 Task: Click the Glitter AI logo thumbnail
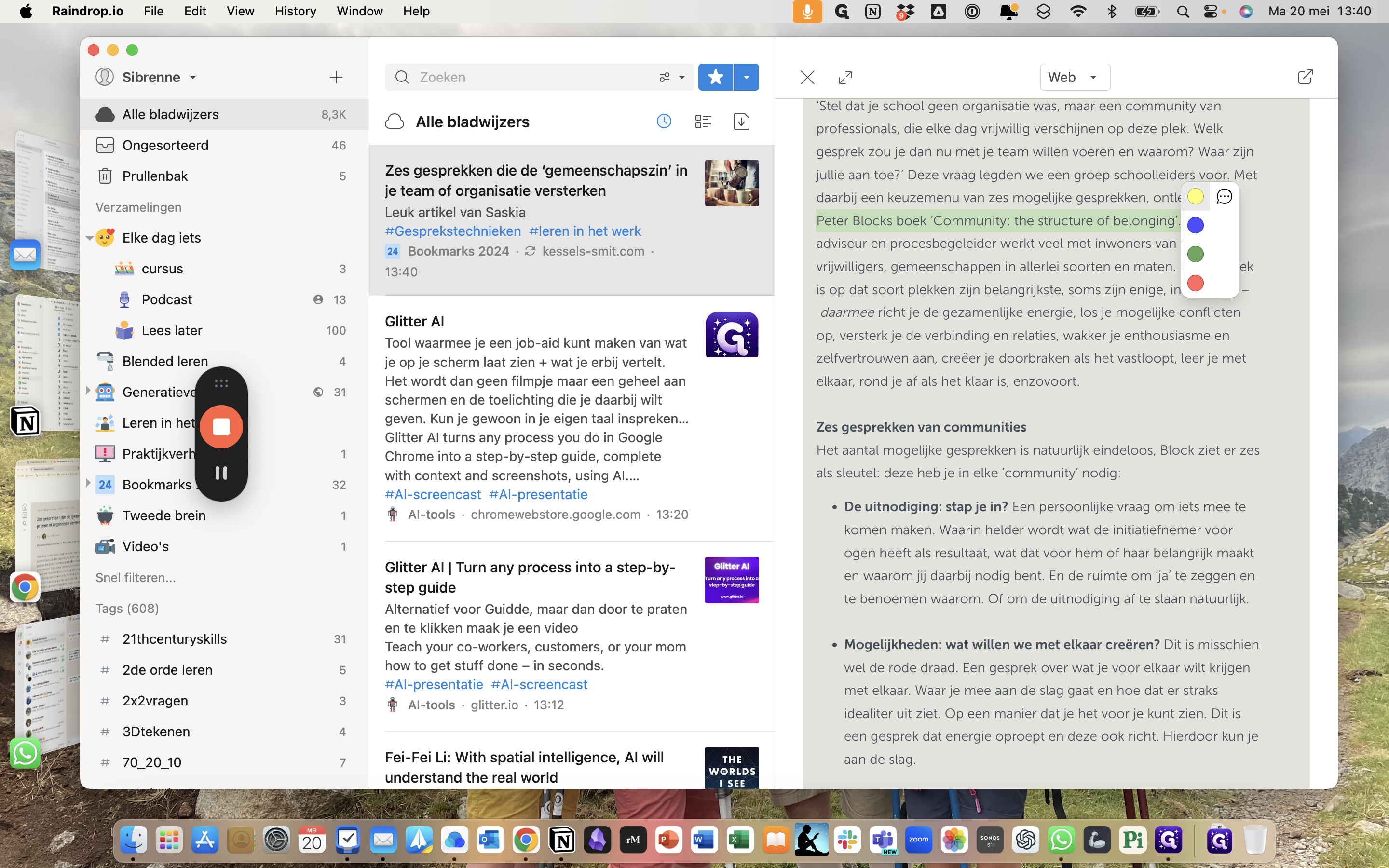(x=732, y=335)
